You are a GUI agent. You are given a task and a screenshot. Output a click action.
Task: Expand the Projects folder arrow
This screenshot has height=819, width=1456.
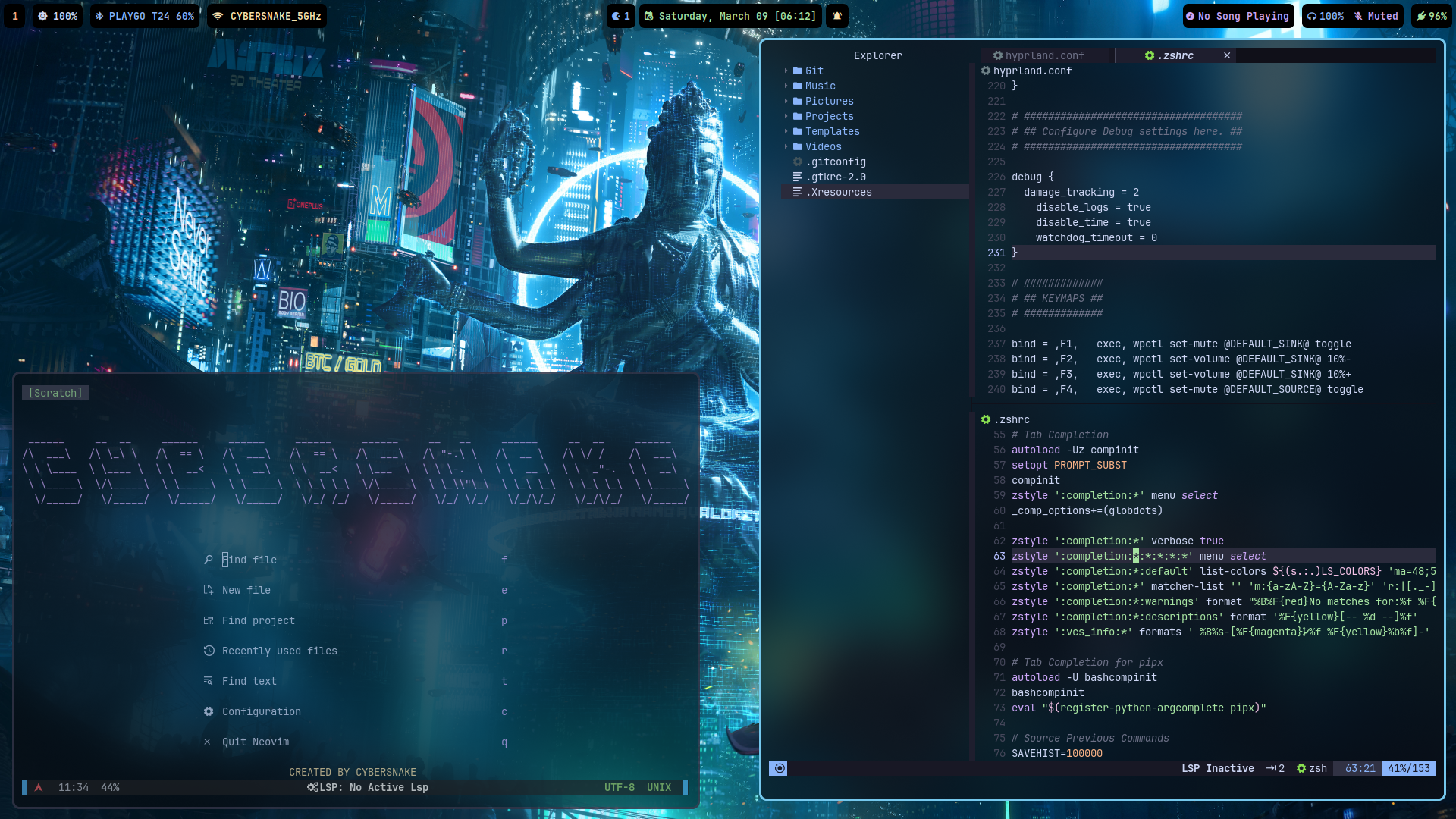tap(786, 116)
